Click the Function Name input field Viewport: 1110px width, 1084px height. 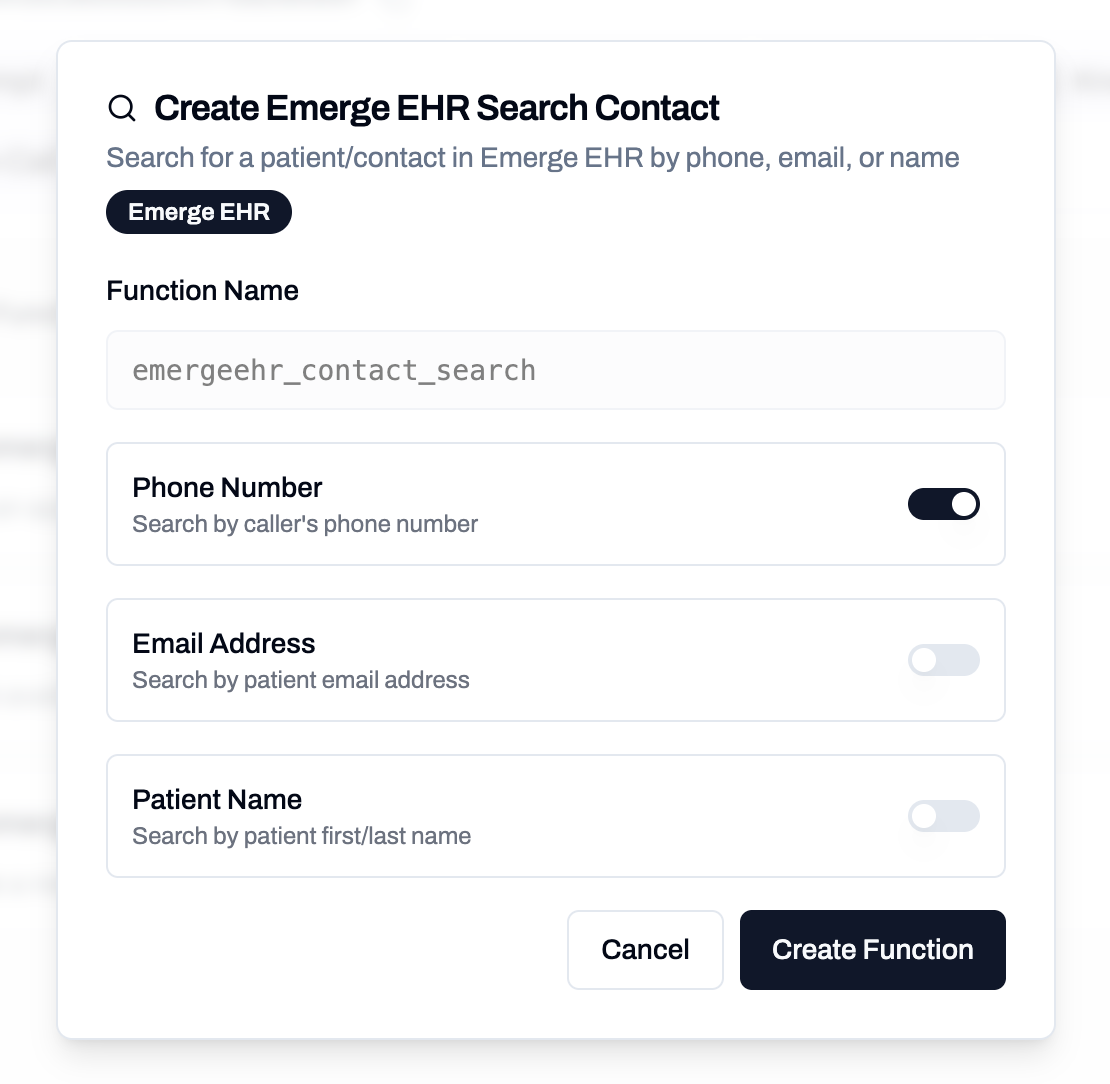click(x=556, y=369)
